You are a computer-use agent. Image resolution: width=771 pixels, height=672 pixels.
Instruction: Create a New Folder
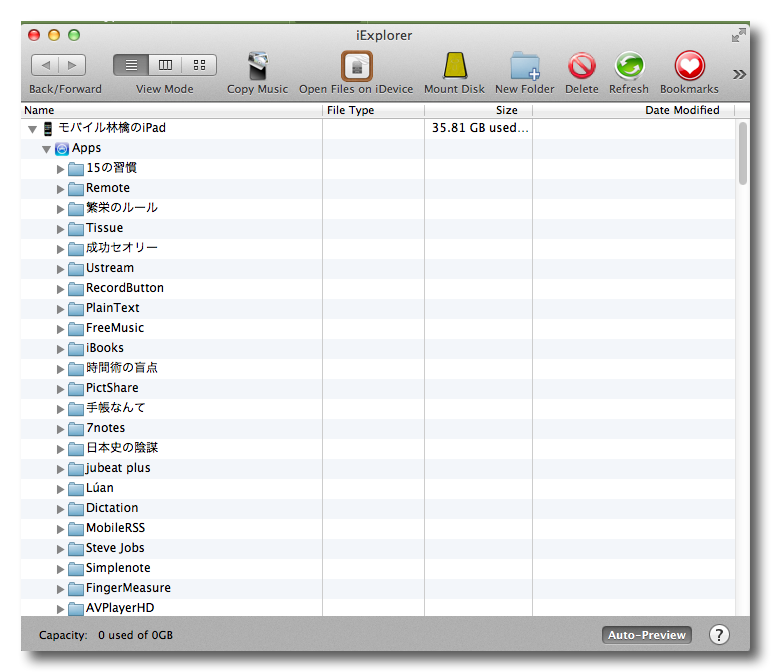point(525,65)
